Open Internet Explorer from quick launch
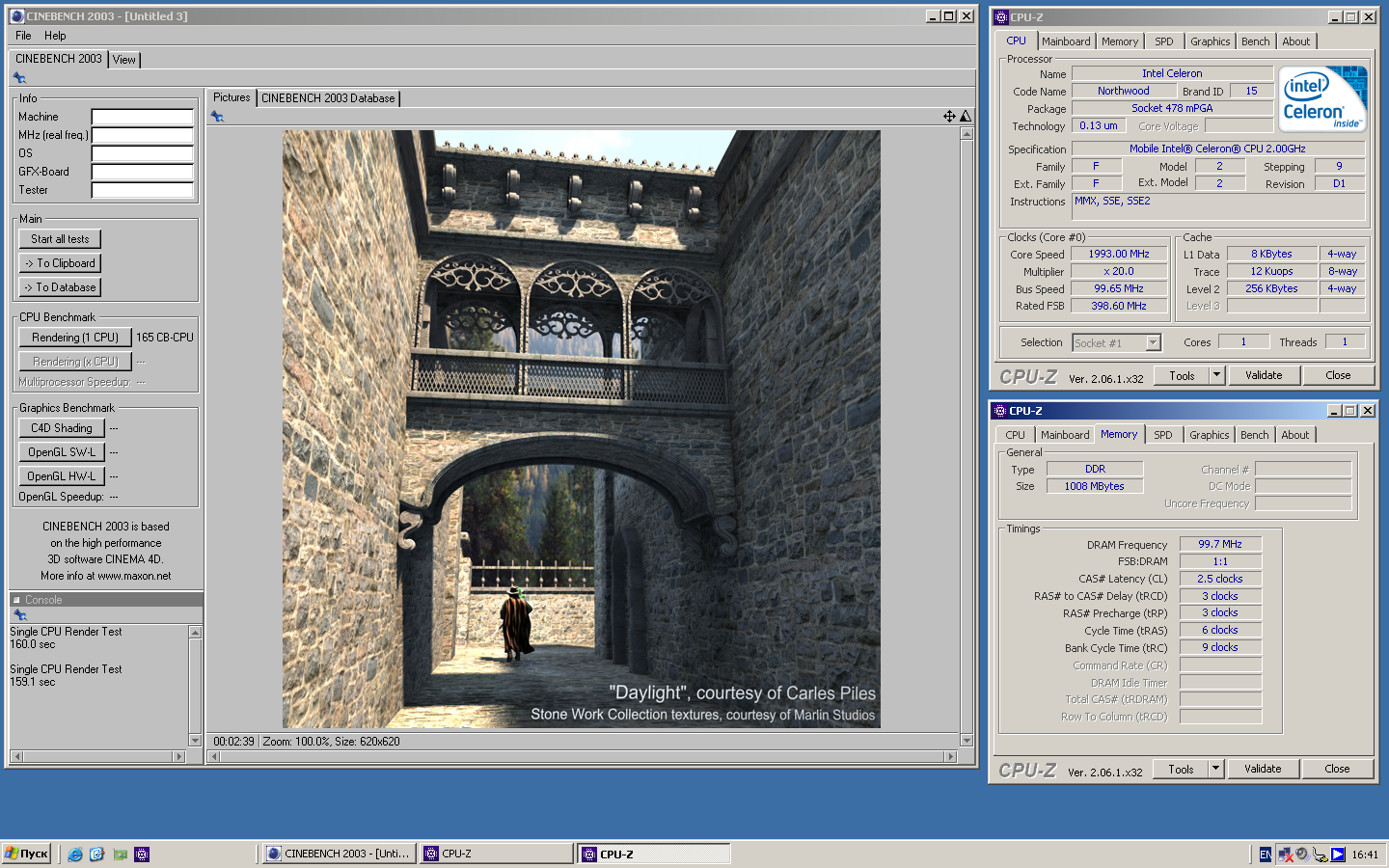The height and width of the screenshot is (868, 1389). 75,854
